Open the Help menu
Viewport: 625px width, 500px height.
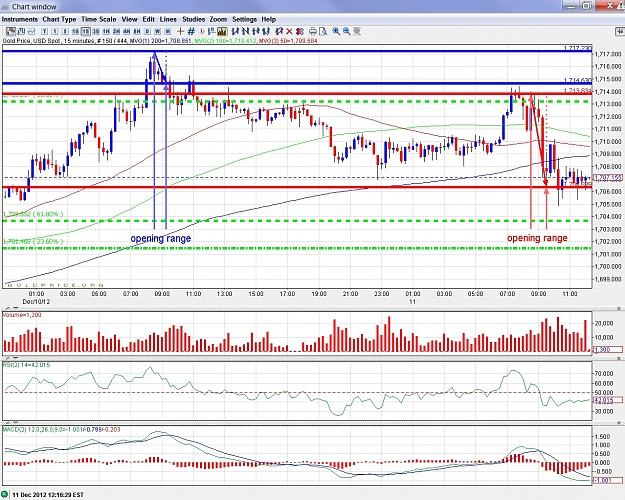(269, 19)
